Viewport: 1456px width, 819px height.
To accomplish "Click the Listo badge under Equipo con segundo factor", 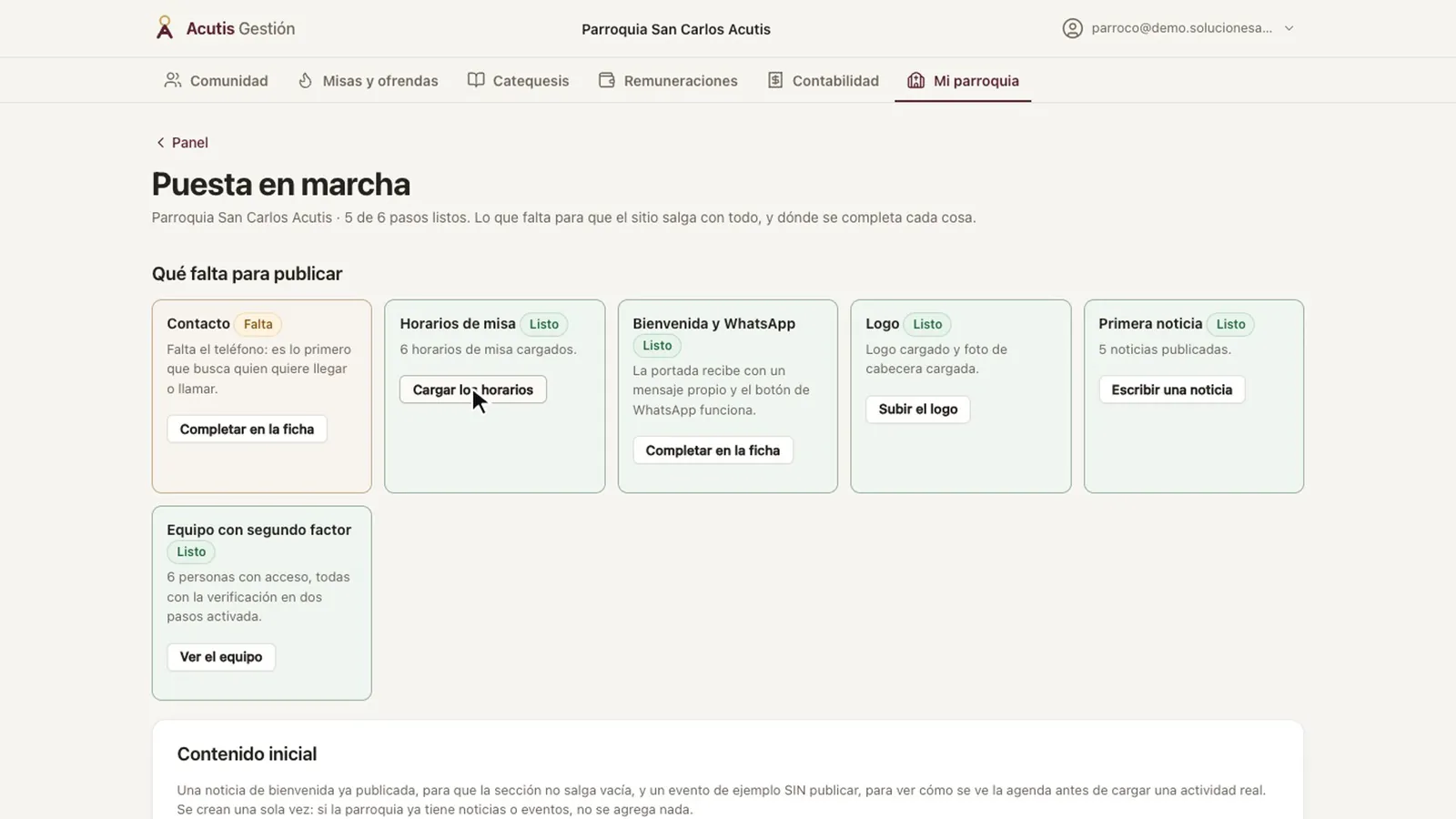I will [x=191, y=551].
